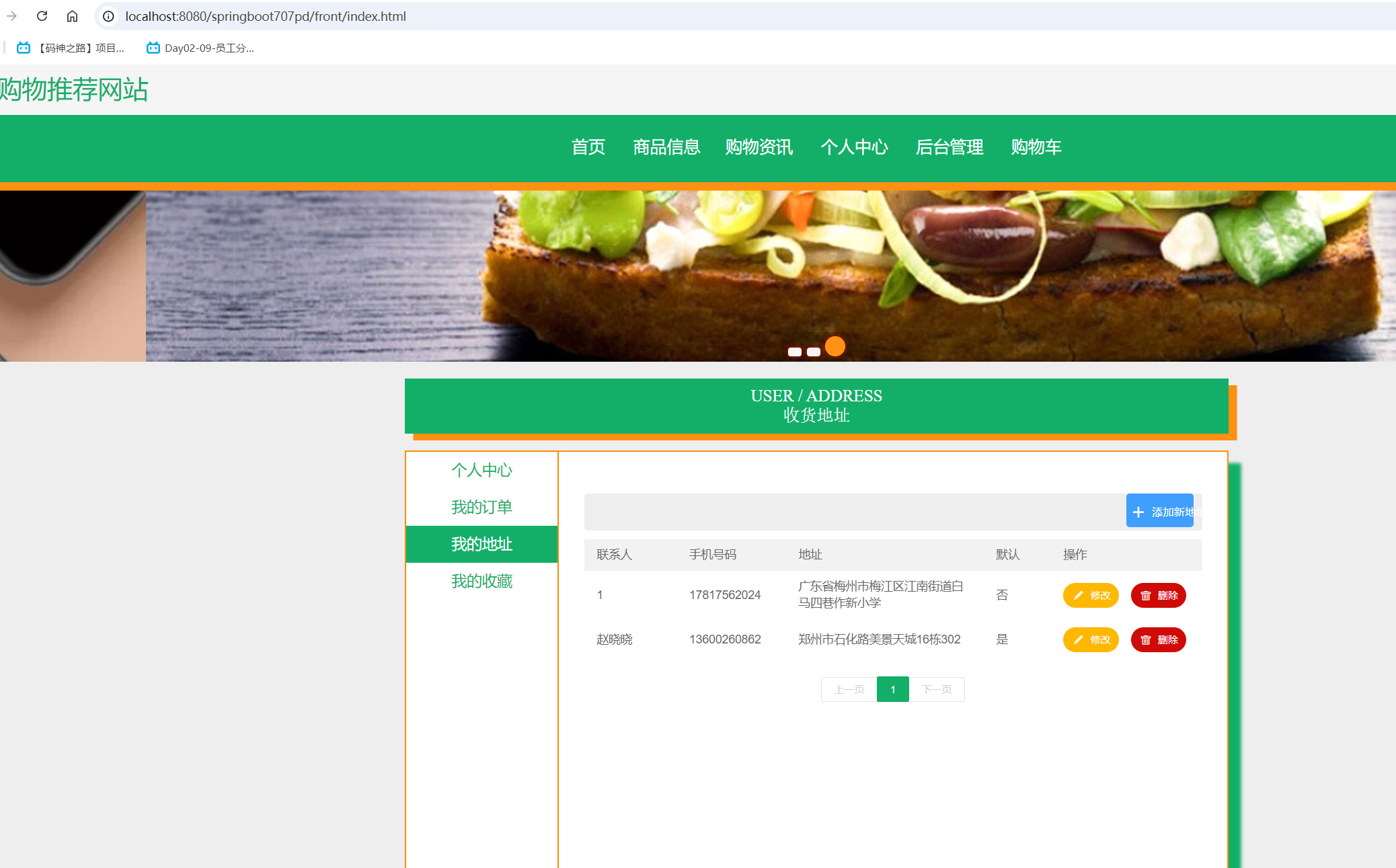Click the browser reload icon
This screenshot has width=1396, height=868.
(42, 16)
